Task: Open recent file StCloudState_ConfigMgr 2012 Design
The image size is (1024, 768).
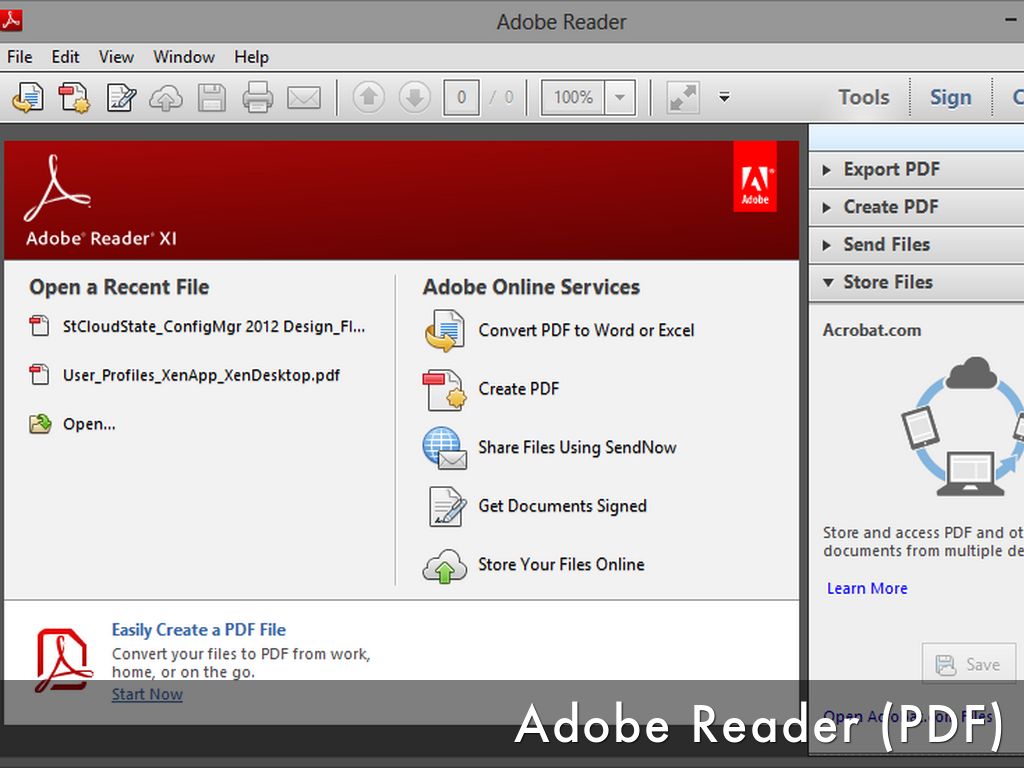Action: (x=214, y=326)
